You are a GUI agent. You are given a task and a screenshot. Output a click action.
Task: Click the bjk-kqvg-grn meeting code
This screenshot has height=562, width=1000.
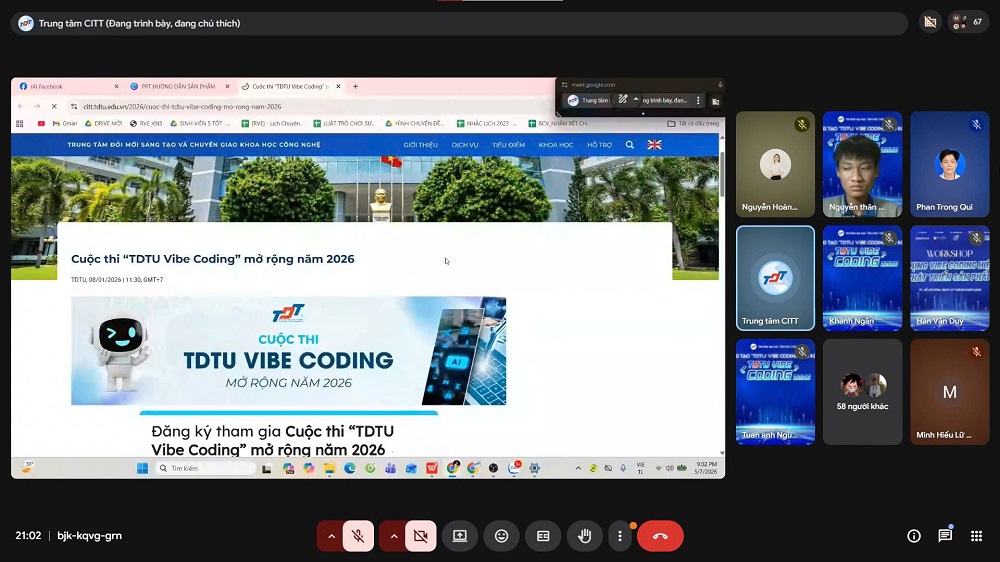point(89,536)
